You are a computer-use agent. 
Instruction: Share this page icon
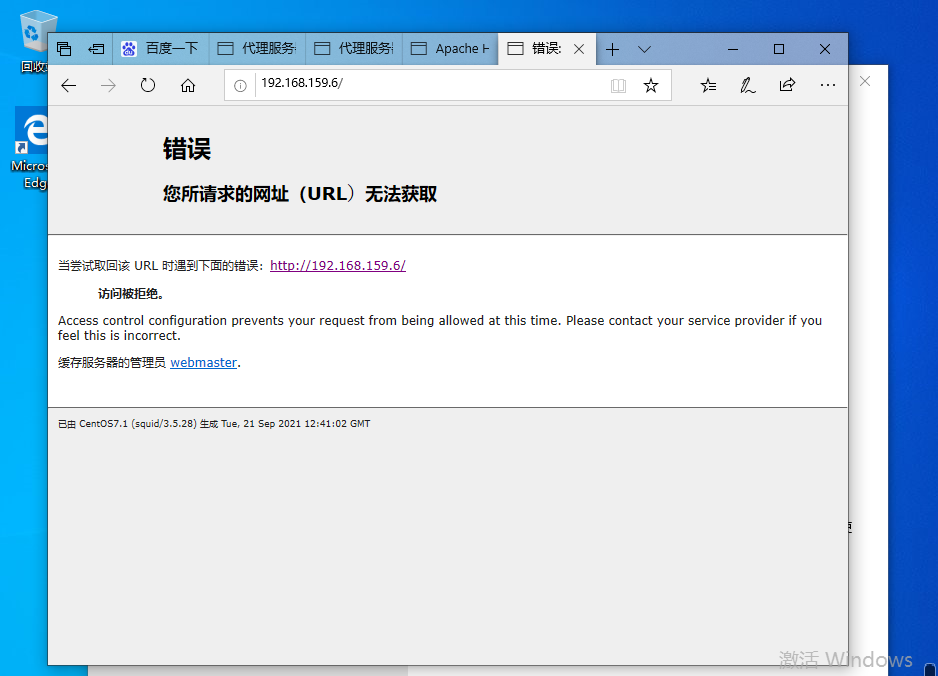pos(787,85)
